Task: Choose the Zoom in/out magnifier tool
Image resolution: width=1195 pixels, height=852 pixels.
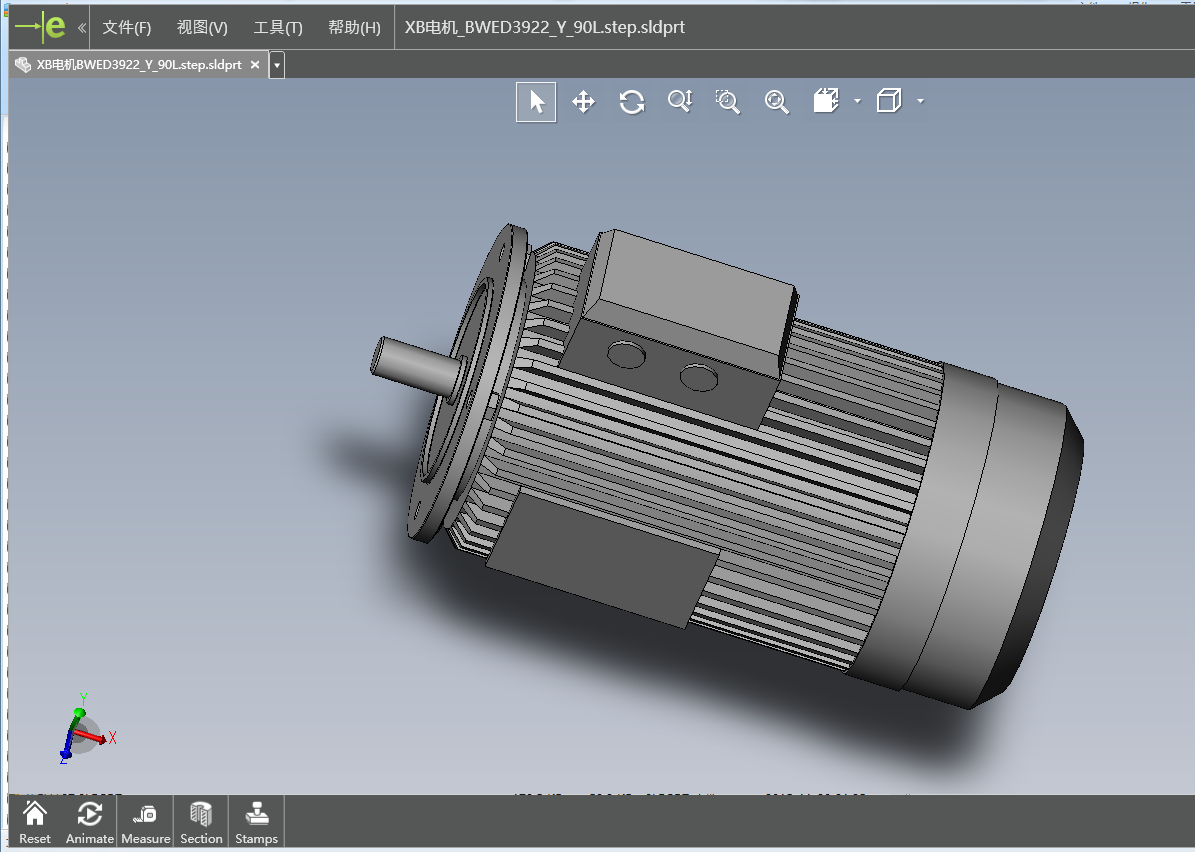Action: tap(680, 102)
